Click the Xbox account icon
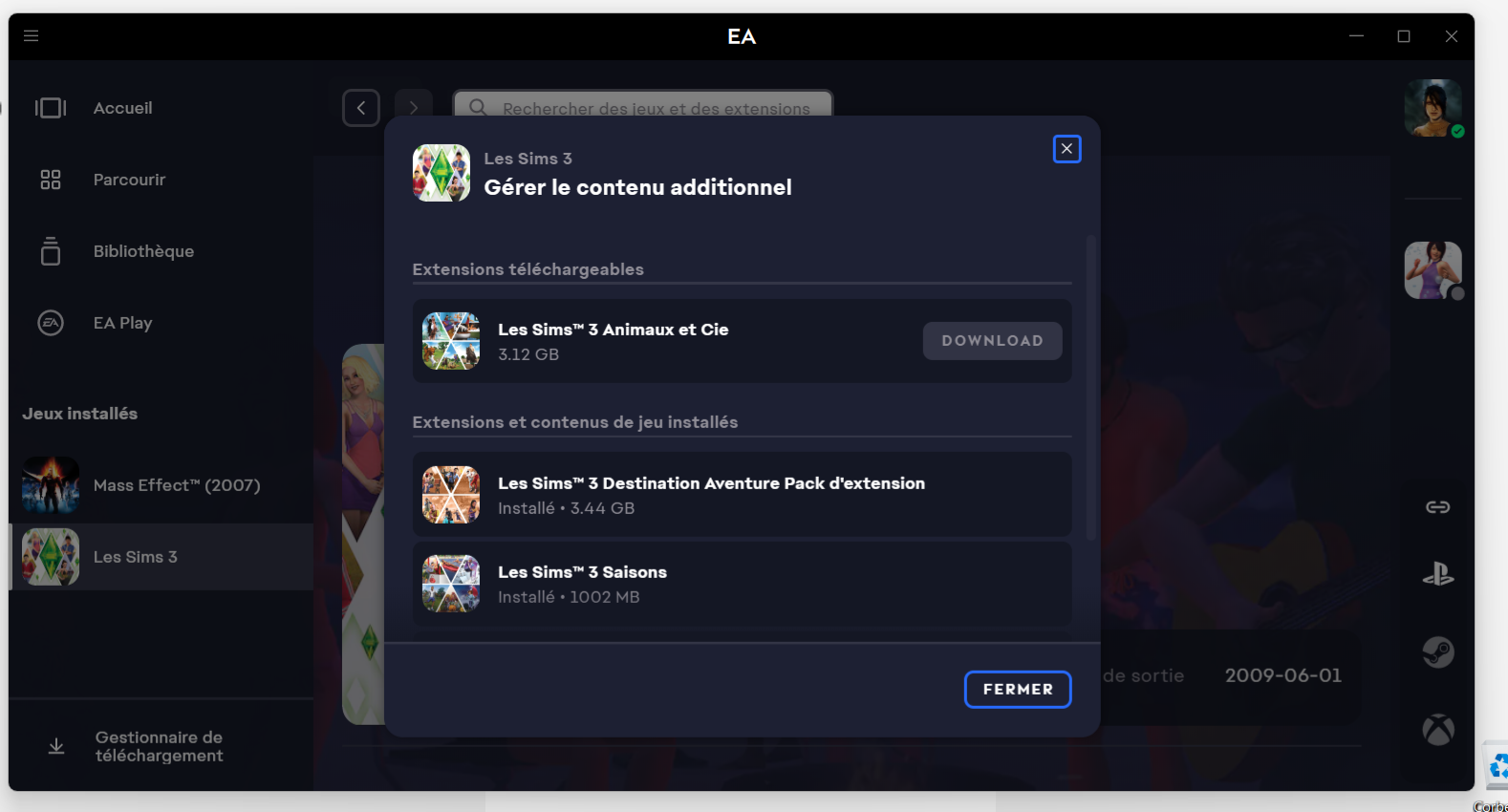The image size is (1508, 812). tap(1437, 730)
